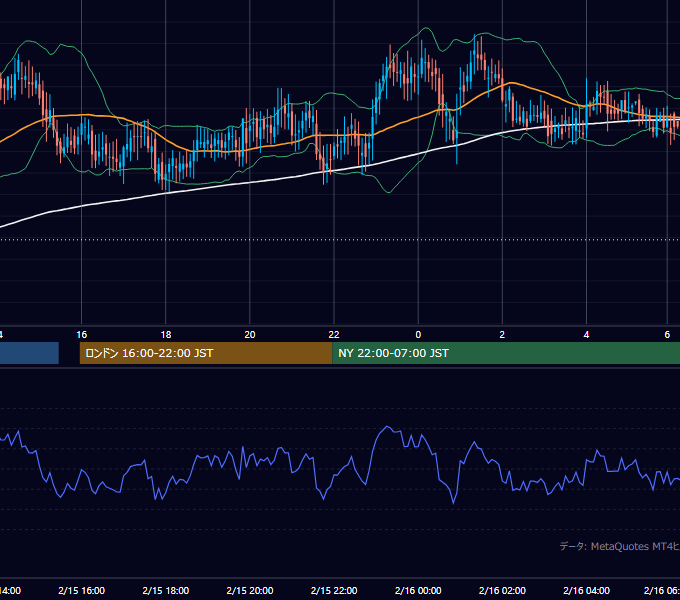The height and width of the screenshot is (600, 680).
Task: Click the 2/15 16:00 date label
Action: pyautogui.click(x=82, y=590)
